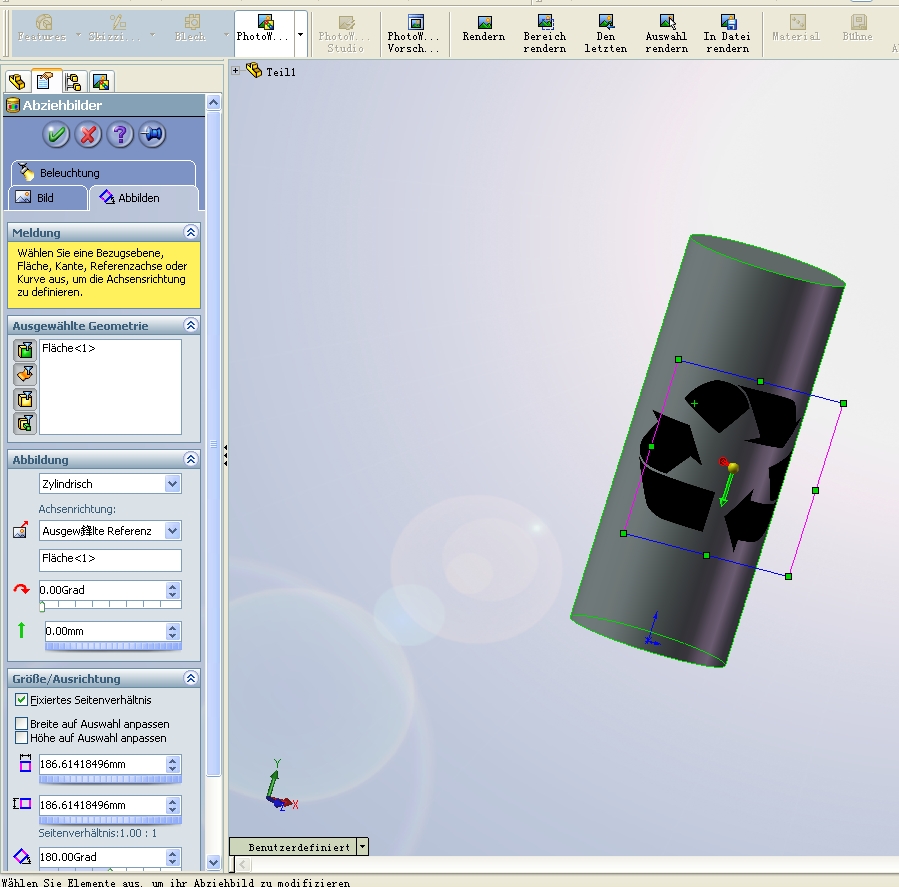899x887 pixels.
Task: Collapse the Größe/Ausrichtung section
Action: [x=191, y=678]
